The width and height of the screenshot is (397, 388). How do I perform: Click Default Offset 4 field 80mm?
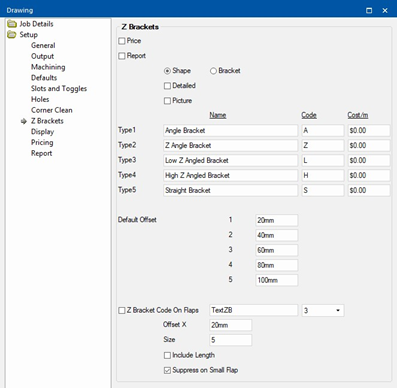277,265
